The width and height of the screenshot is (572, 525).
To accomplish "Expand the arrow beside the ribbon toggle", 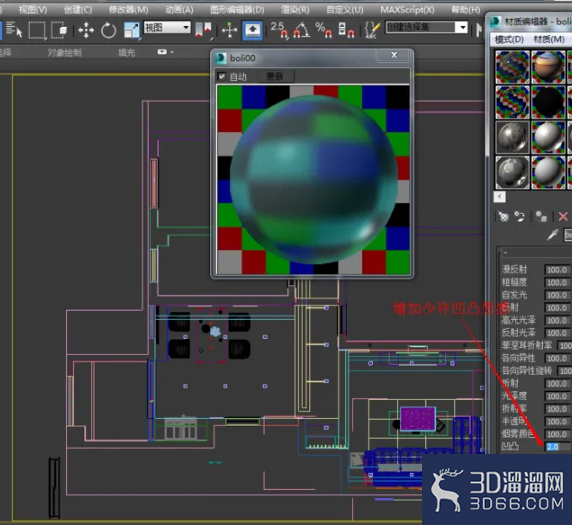I will click(x=172, y=53).
